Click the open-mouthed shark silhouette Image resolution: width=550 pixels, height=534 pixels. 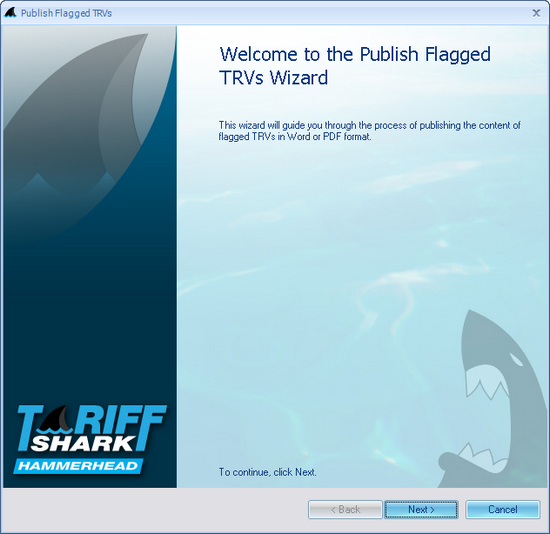pyautogui.click(x=492, y=400)
